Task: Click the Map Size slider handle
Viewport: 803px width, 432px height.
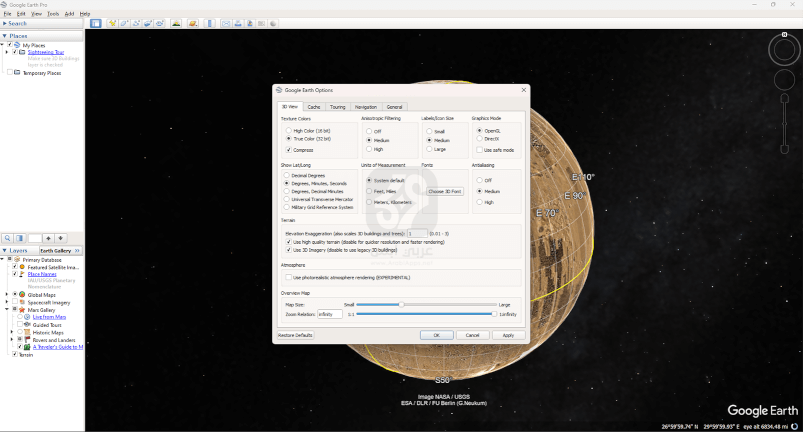Action: (x=402, y=305)
